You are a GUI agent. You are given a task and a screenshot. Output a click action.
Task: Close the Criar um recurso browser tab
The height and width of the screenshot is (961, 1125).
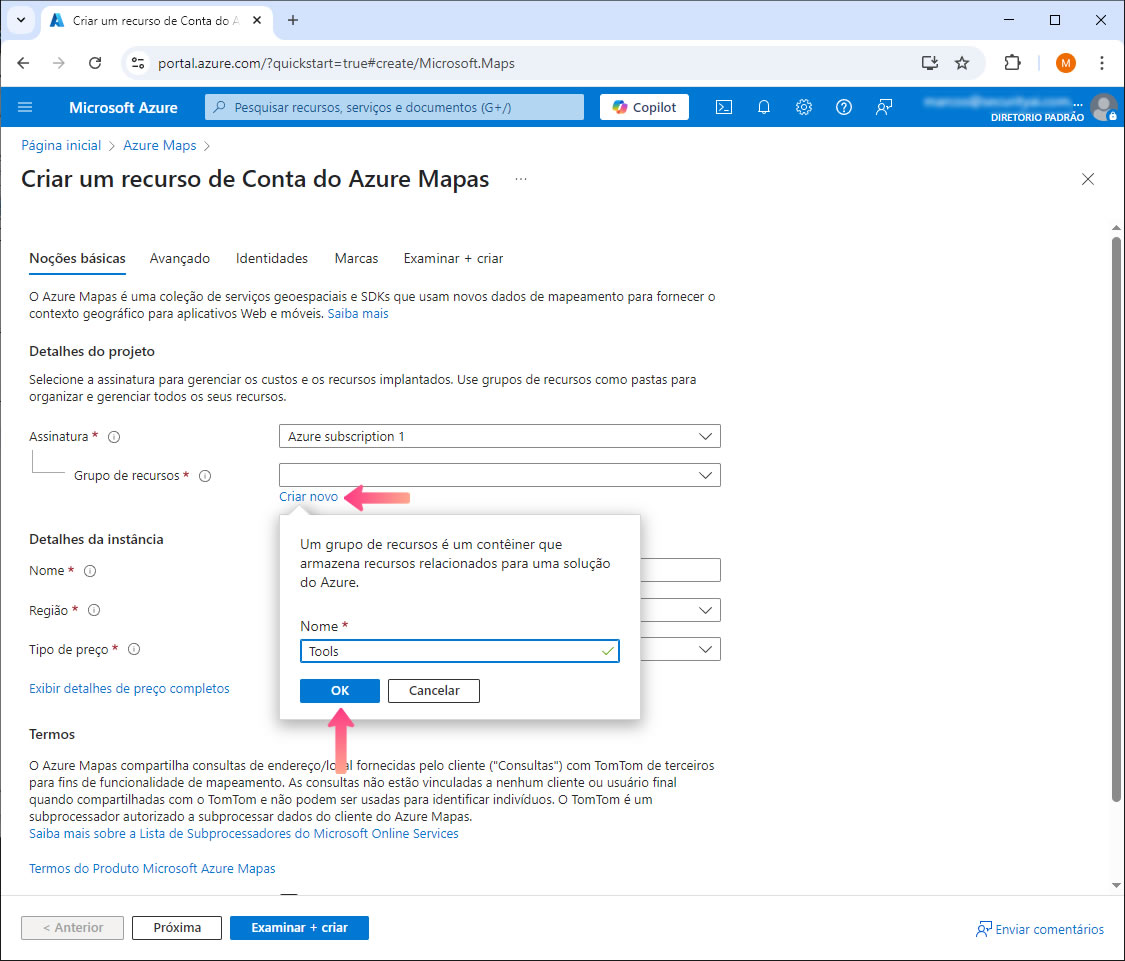tap(257, 20)
